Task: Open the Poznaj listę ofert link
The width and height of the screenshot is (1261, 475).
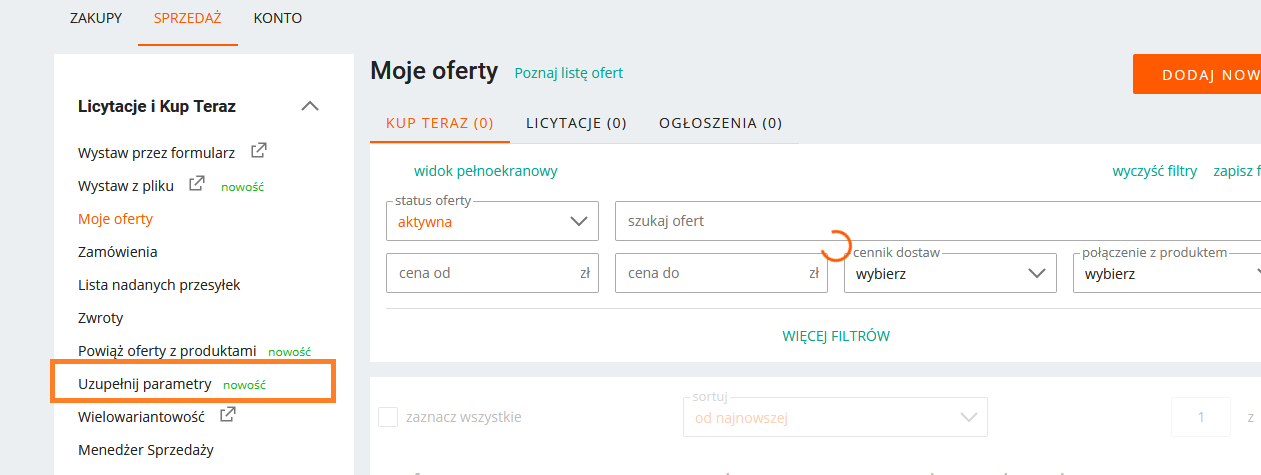Action: click(x=568, y=73)
